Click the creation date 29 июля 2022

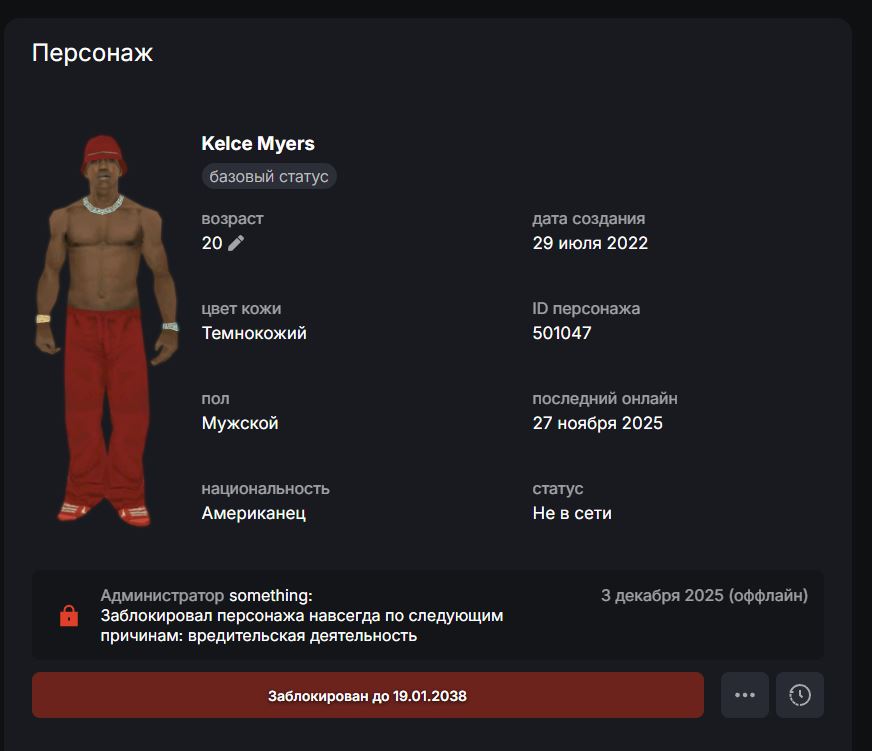(x=590, y=243)
